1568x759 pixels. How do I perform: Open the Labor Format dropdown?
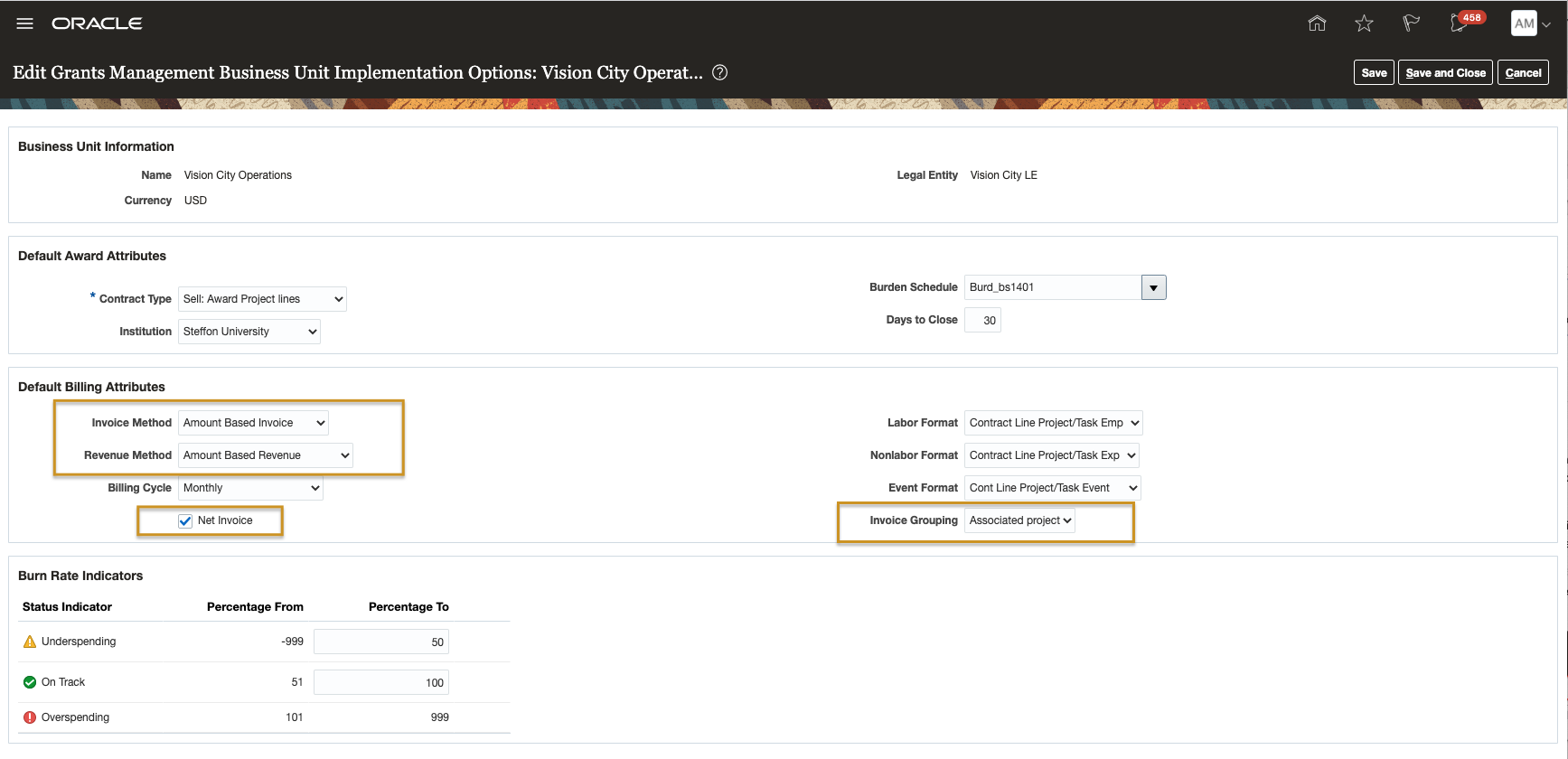point(1053,423)
